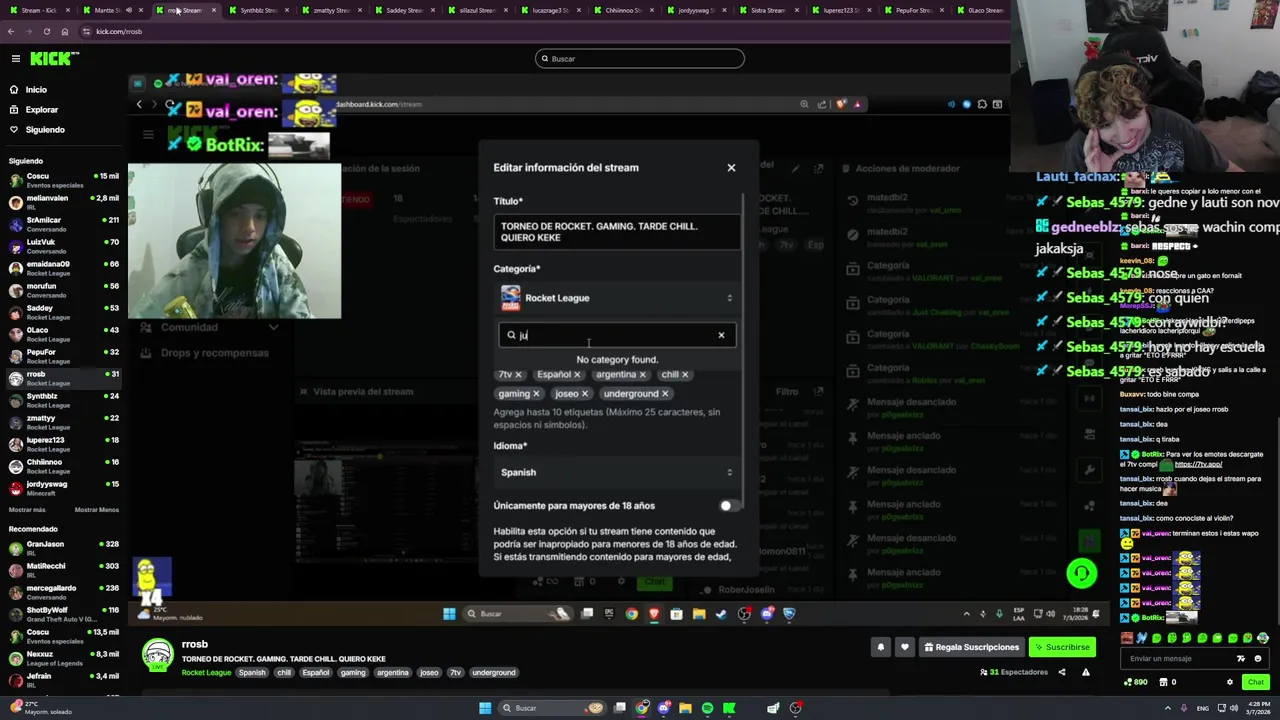Open GranJason recommended channel
Screen dimensions: 1280x720
point(62,548)
